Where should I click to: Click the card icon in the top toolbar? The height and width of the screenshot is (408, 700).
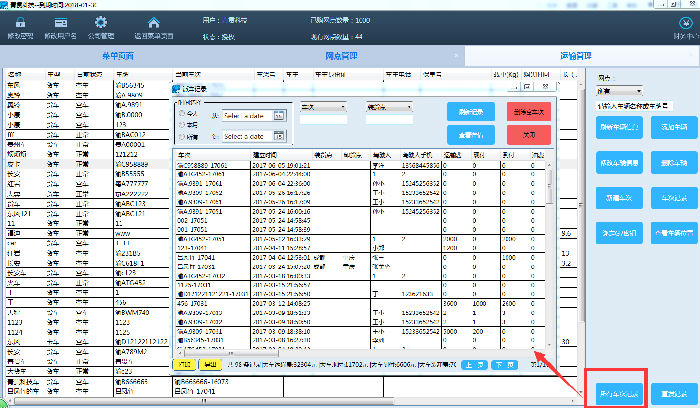click(63, 22)
